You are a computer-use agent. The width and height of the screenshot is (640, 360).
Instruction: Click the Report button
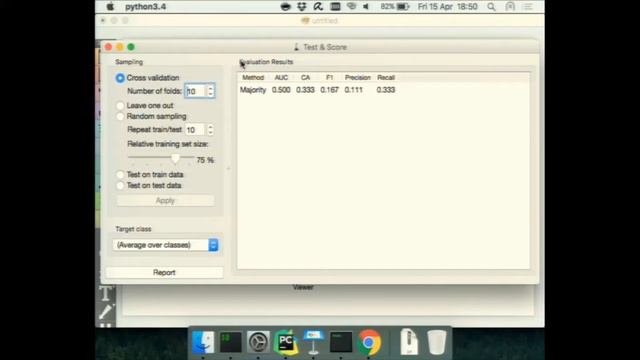pos(164,272)
